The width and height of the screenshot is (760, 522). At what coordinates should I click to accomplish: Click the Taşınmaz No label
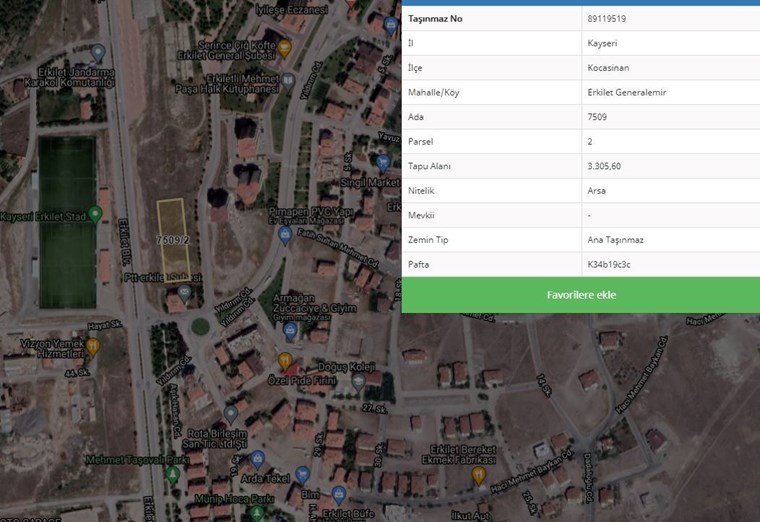click(x=435, y=19)
